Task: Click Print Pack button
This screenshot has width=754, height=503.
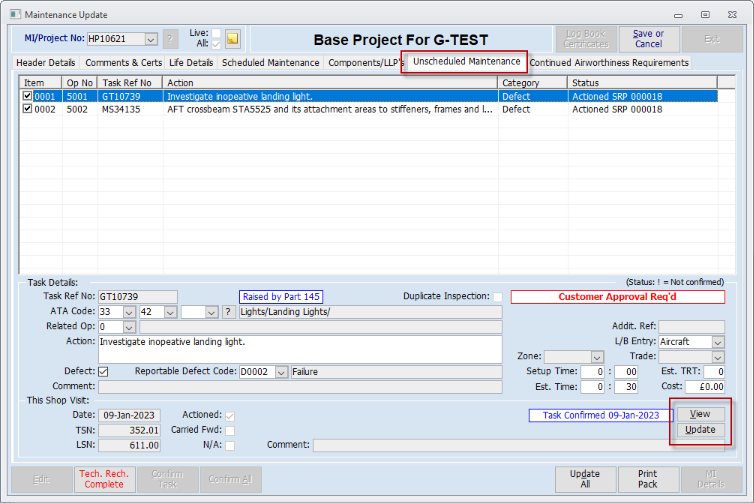Action: 648,479
